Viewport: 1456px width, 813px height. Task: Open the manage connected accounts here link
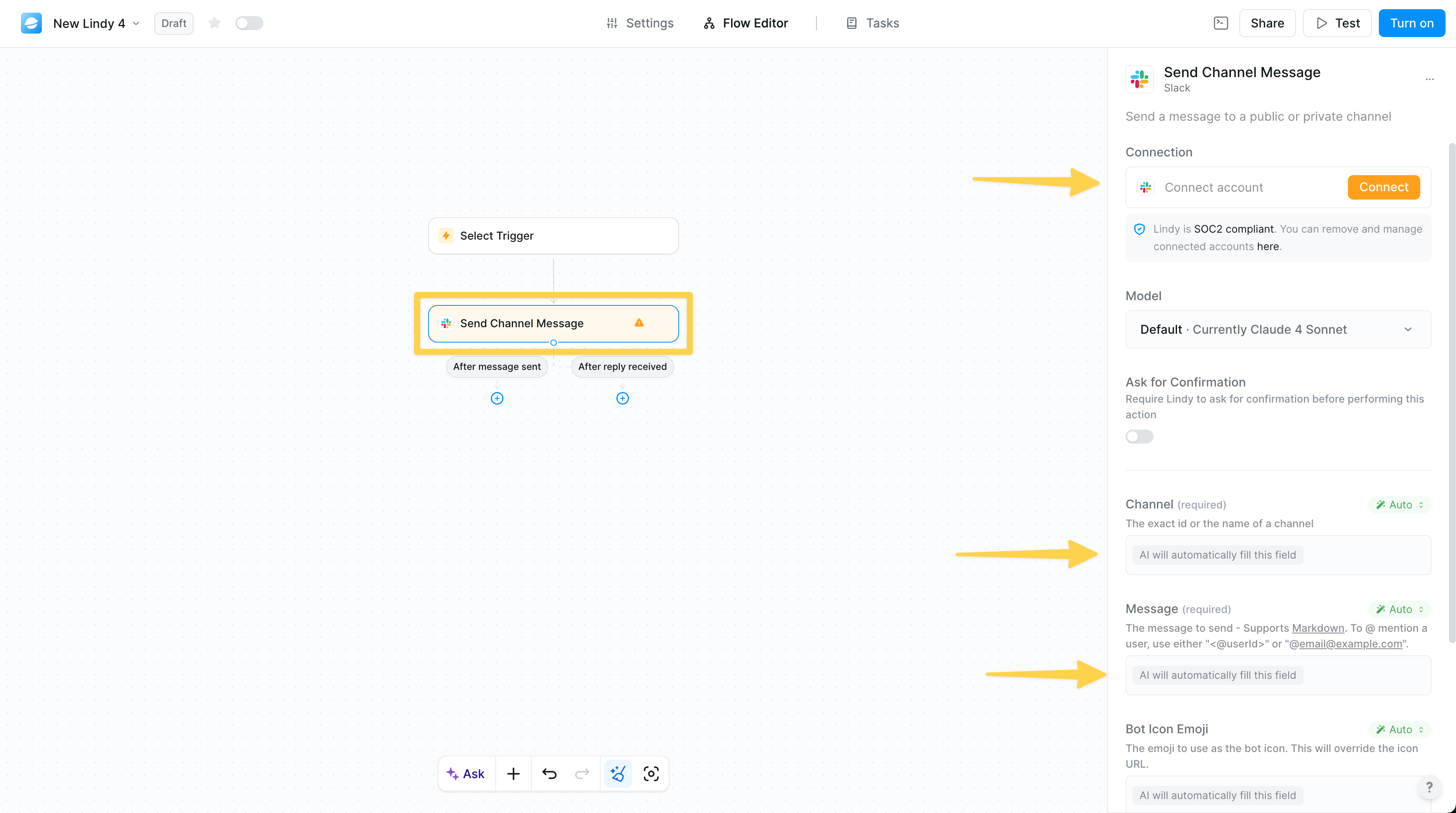pyautogui.click(x=1268, y=246)
